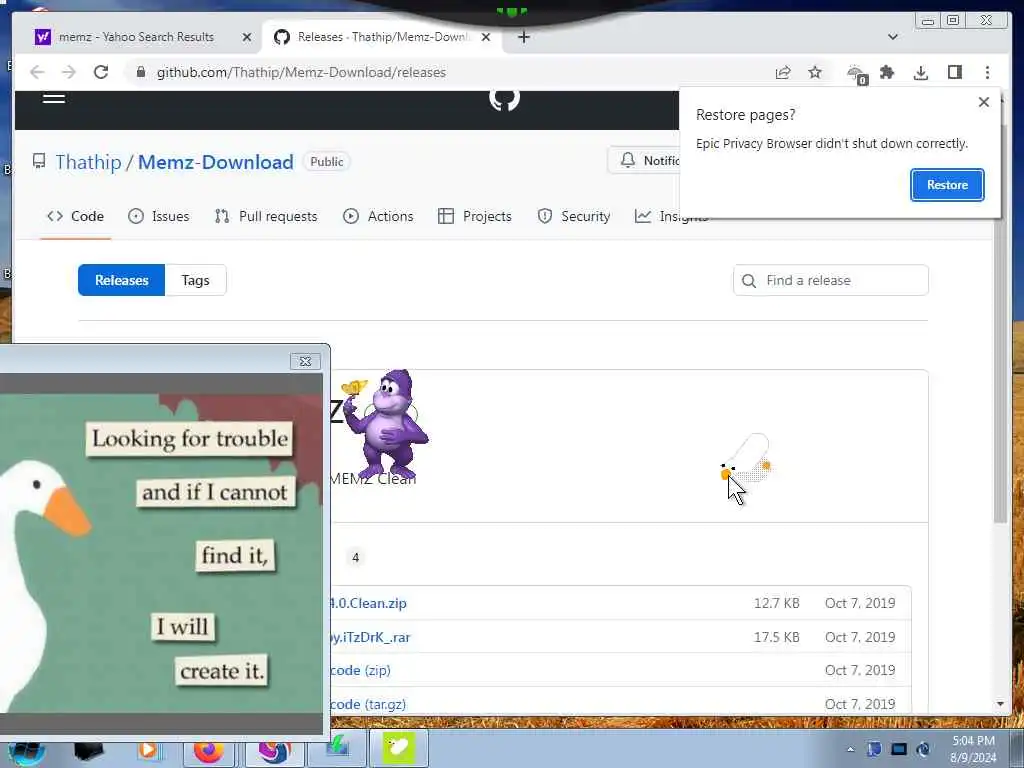Open the Pull requests tab

tap(266, 216)
